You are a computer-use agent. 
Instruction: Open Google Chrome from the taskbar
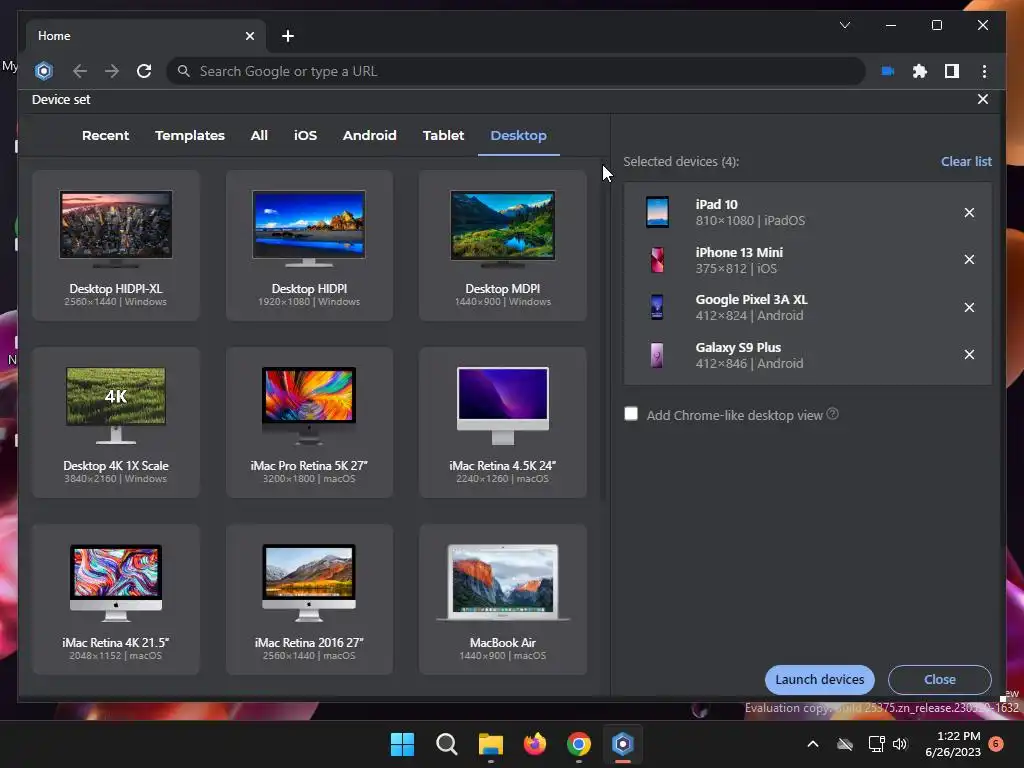(579, 744)
